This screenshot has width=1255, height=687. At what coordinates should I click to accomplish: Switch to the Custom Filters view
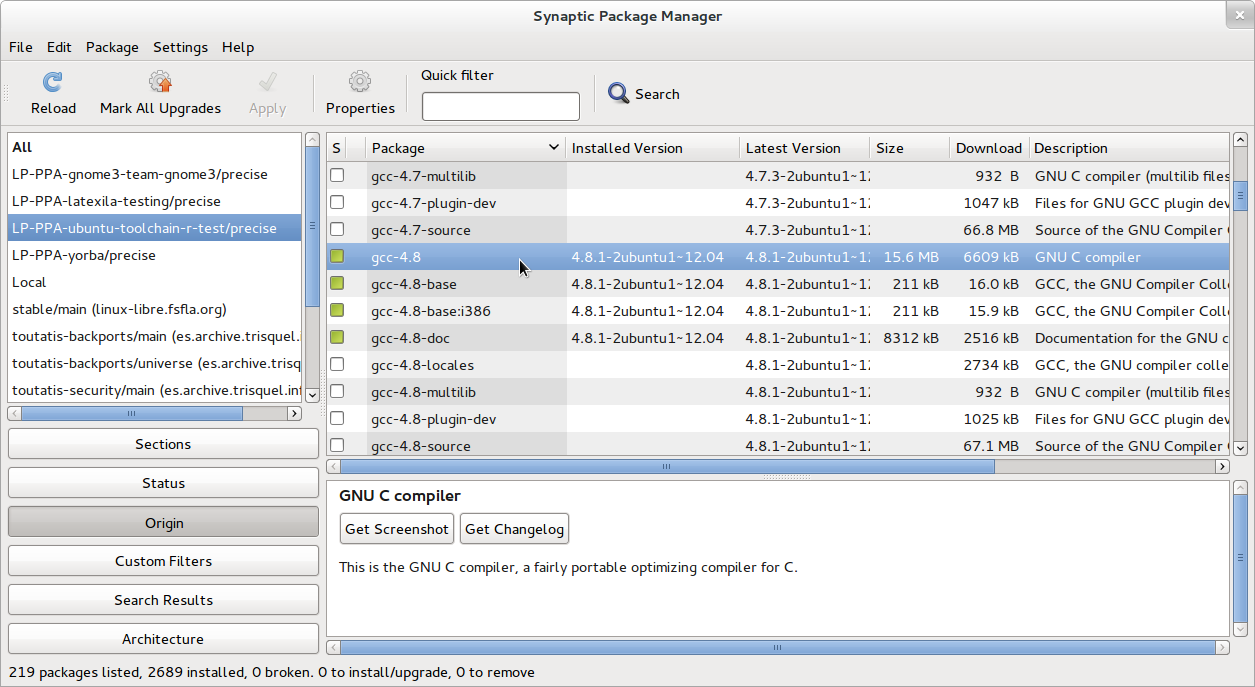(x=163, y=561)
